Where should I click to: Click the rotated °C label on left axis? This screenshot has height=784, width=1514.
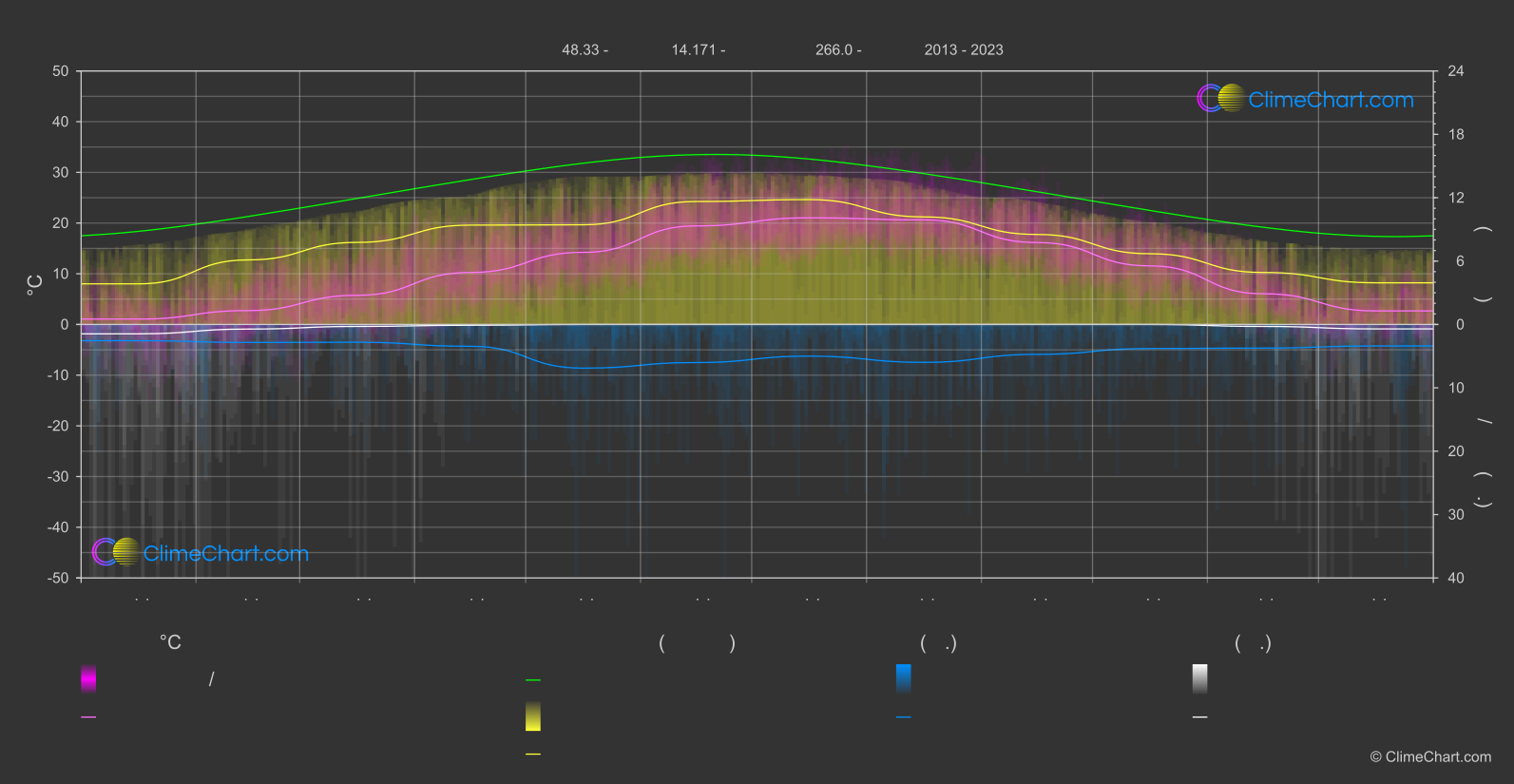[34, 285]
